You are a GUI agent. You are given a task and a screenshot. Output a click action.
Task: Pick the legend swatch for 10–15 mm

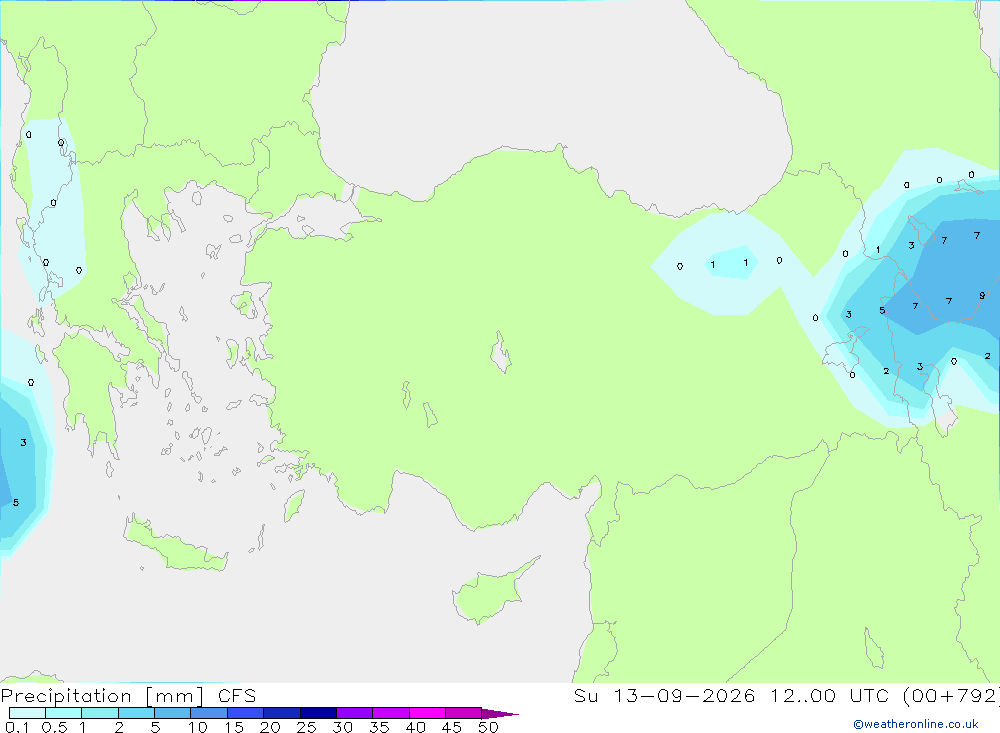click(209, 713)
